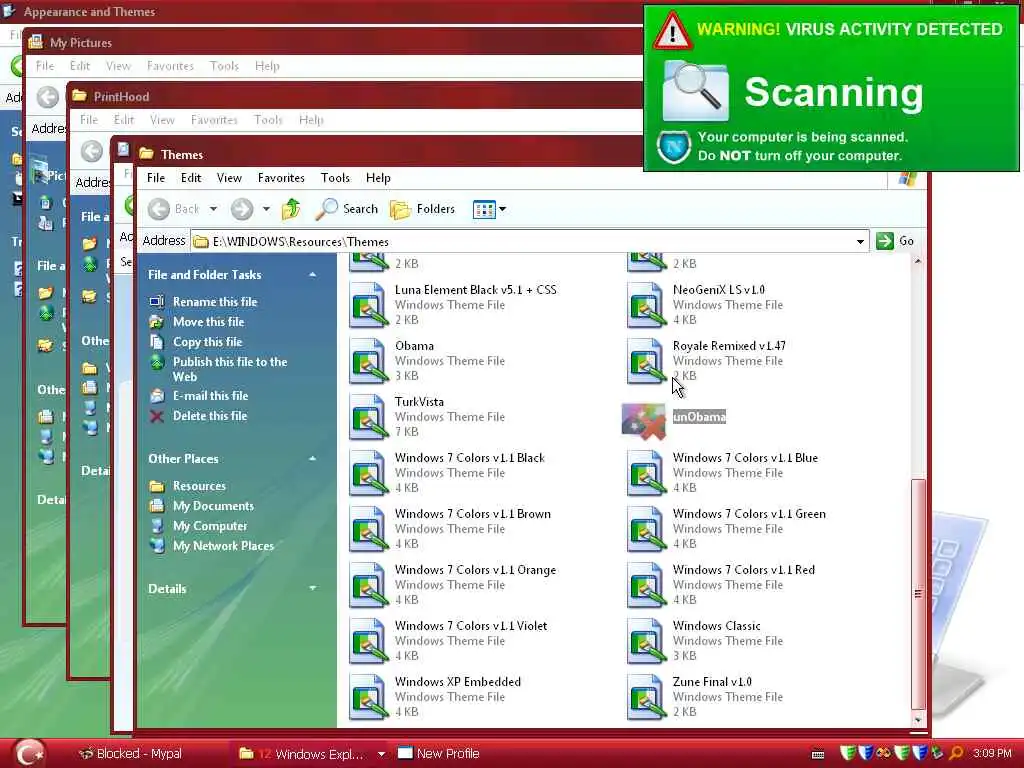Click the Blocked - Mypal taskbar button
Viewport: 1024px width, 768px height.
[x=131, y=754]
